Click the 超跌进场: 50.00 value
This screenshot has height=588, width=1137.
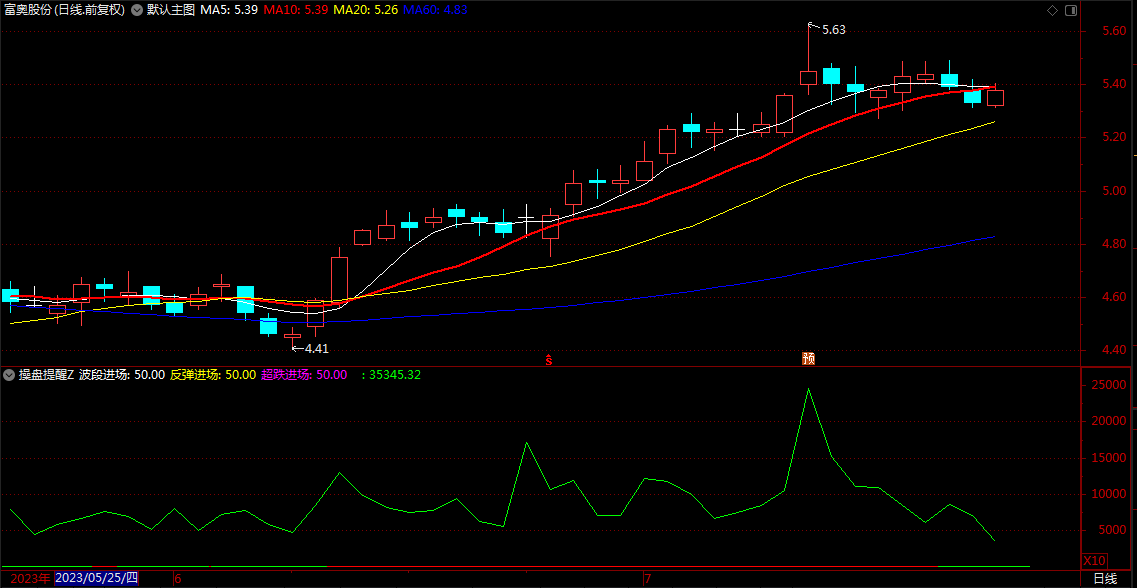tap(304, 375)
